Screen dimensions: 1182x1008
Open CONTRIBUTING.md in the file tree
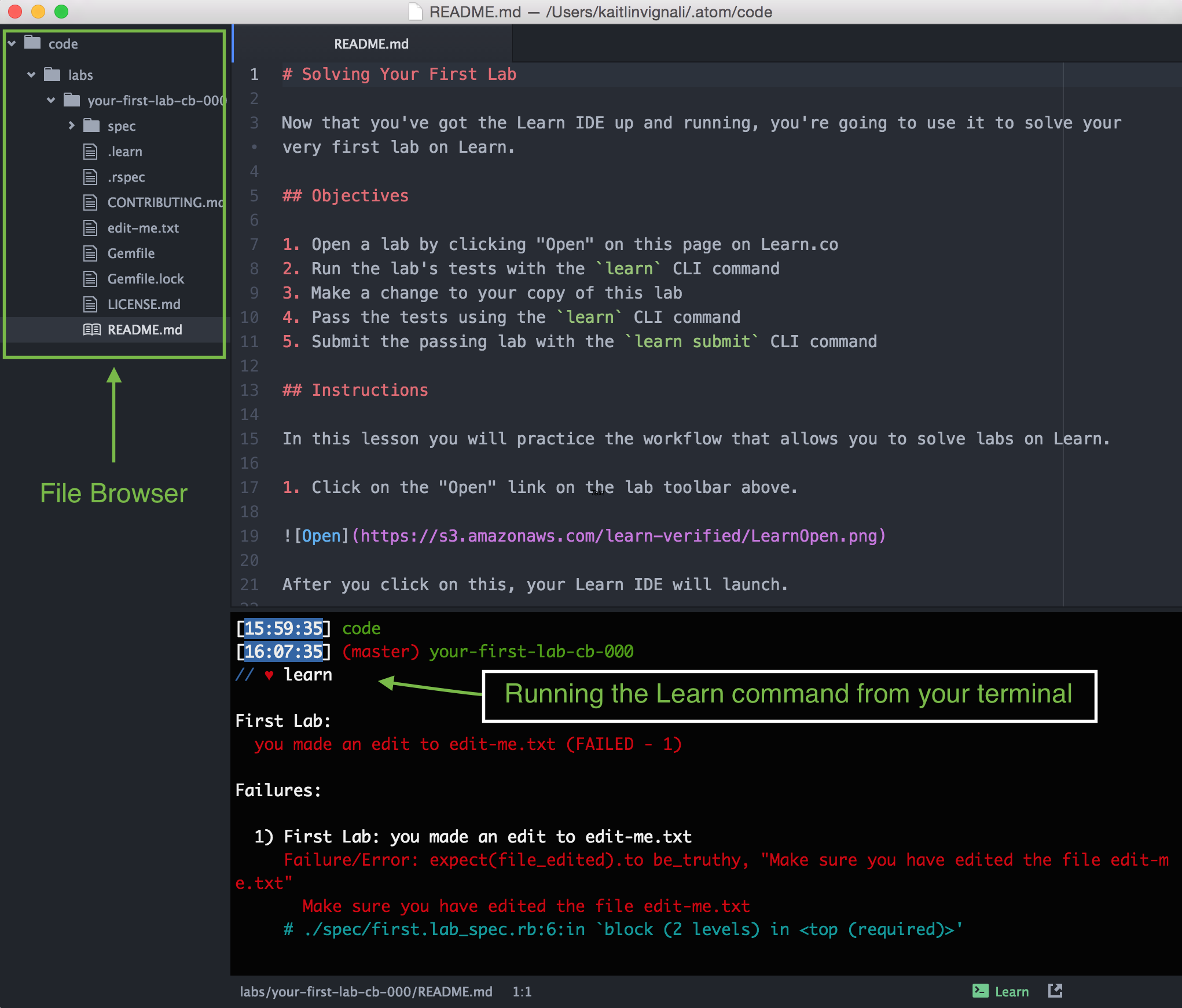pyautogui.click(x=164, y=203)
